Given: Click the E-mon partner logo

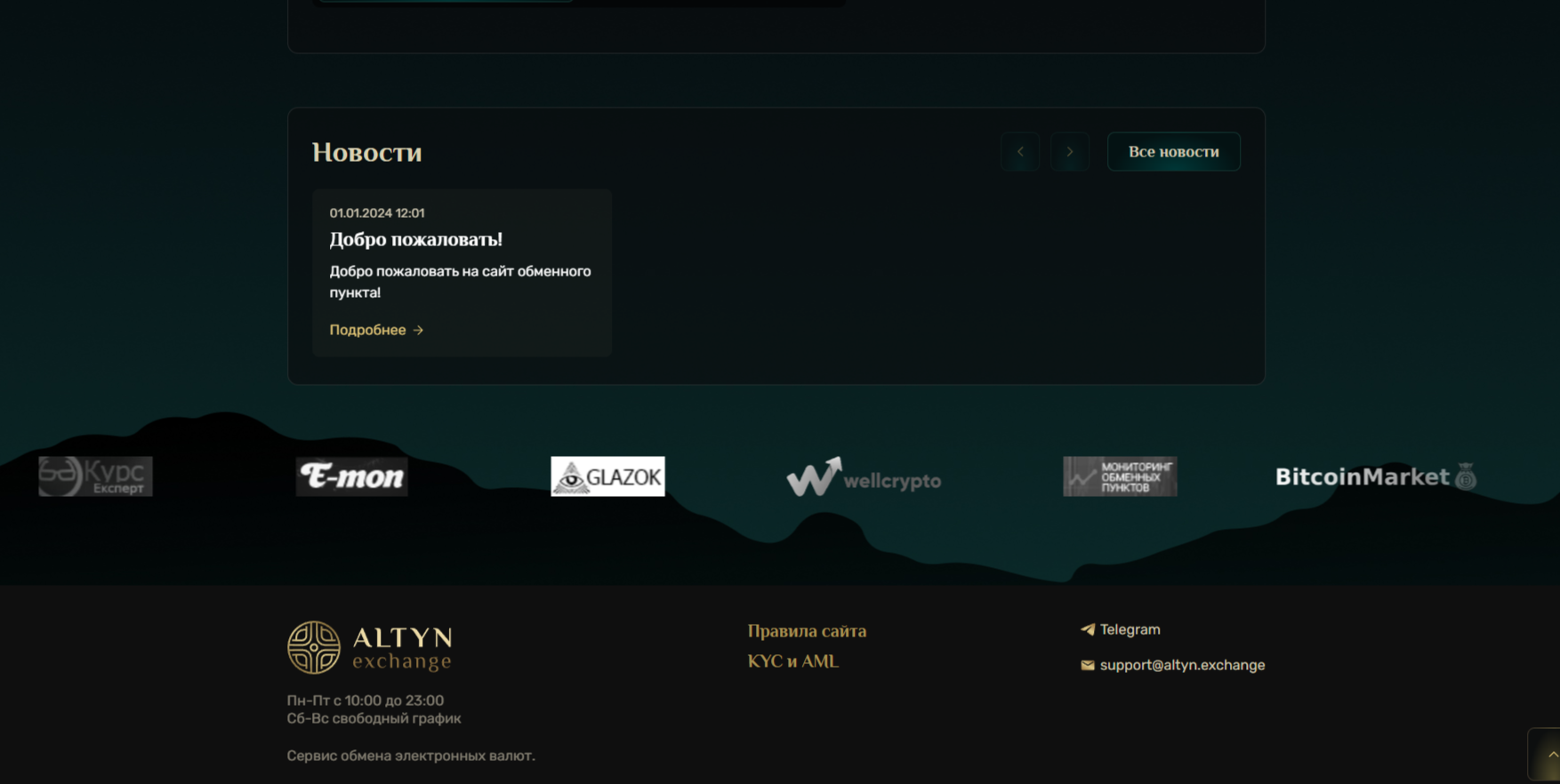Looking at the screenshot, I should tap(352, 476).
